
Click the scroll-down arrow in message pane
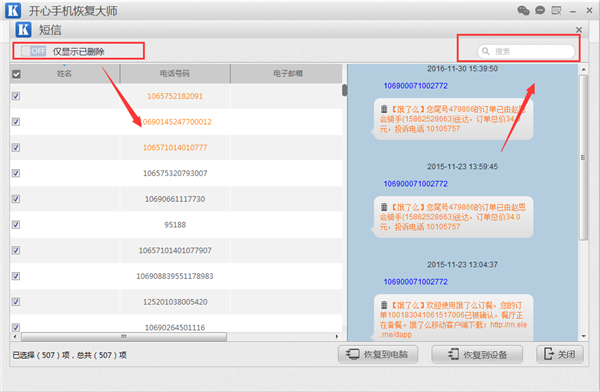pos(584,336)
